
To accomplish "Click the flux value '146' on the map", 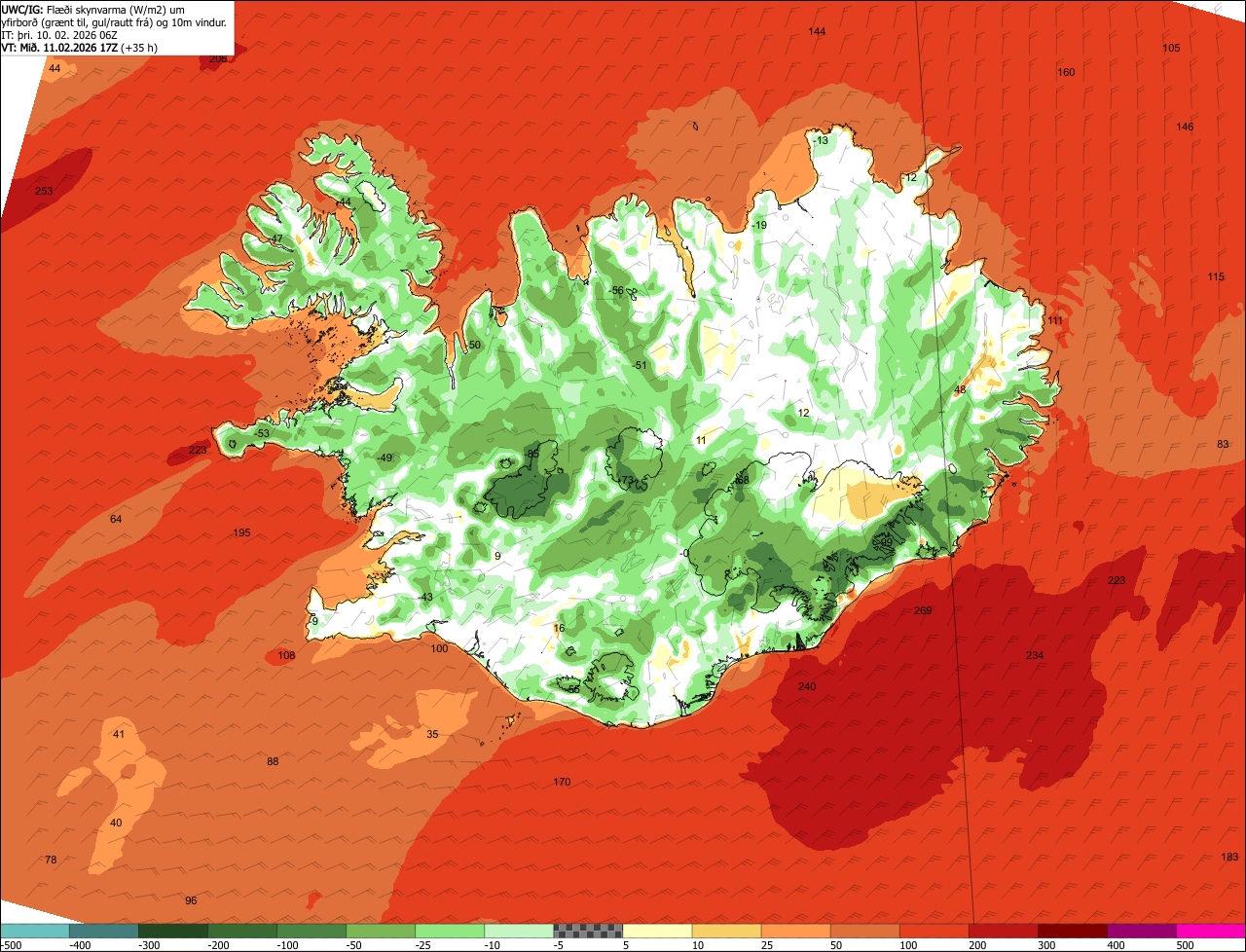I will click(x=1185, y=127).
